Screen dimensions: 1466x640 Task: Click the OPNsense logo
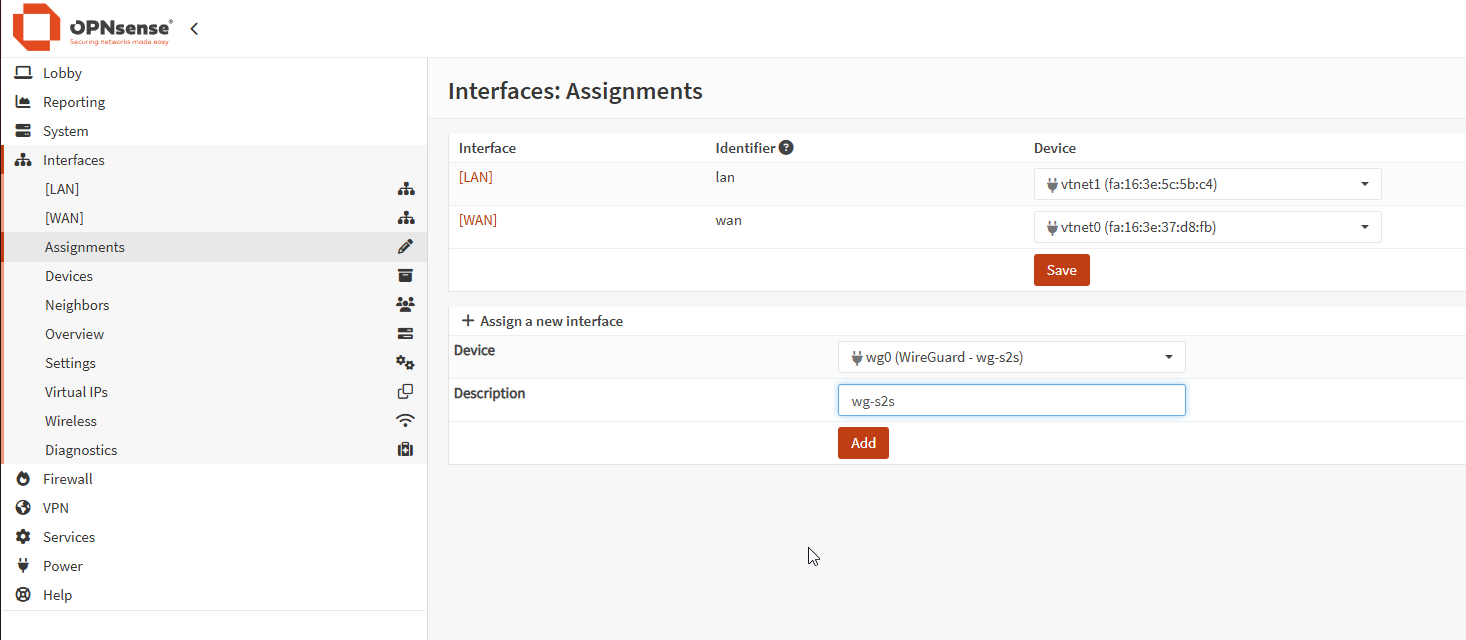tap(92, 28)
